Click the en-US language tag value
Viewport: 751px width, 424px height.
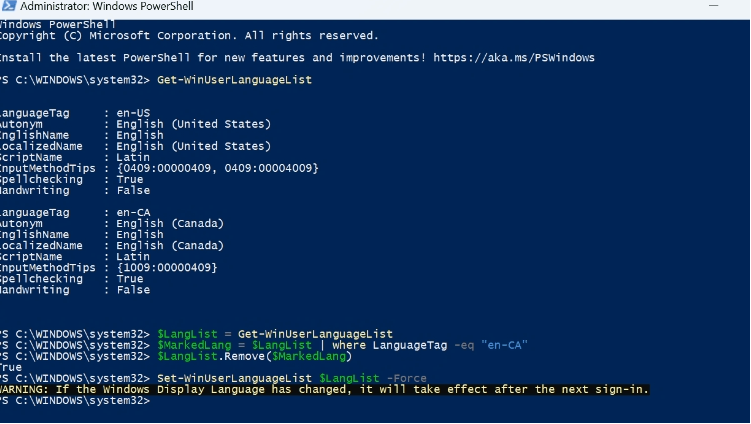(x=133, y=114)
